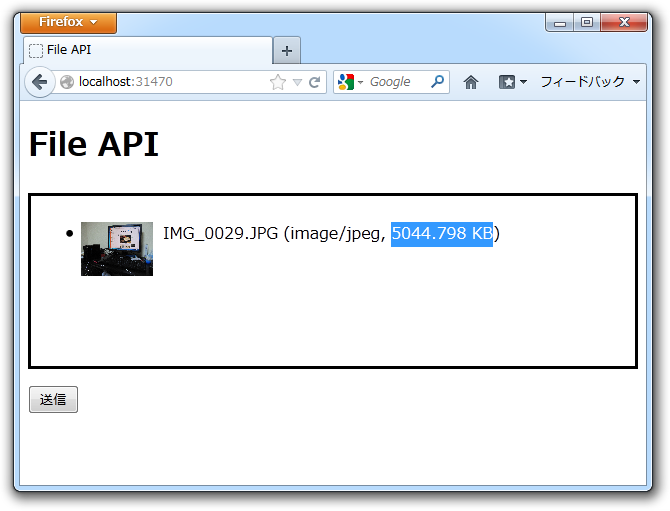Expand the URL history dropdown arrow

(x=297, y=82)
